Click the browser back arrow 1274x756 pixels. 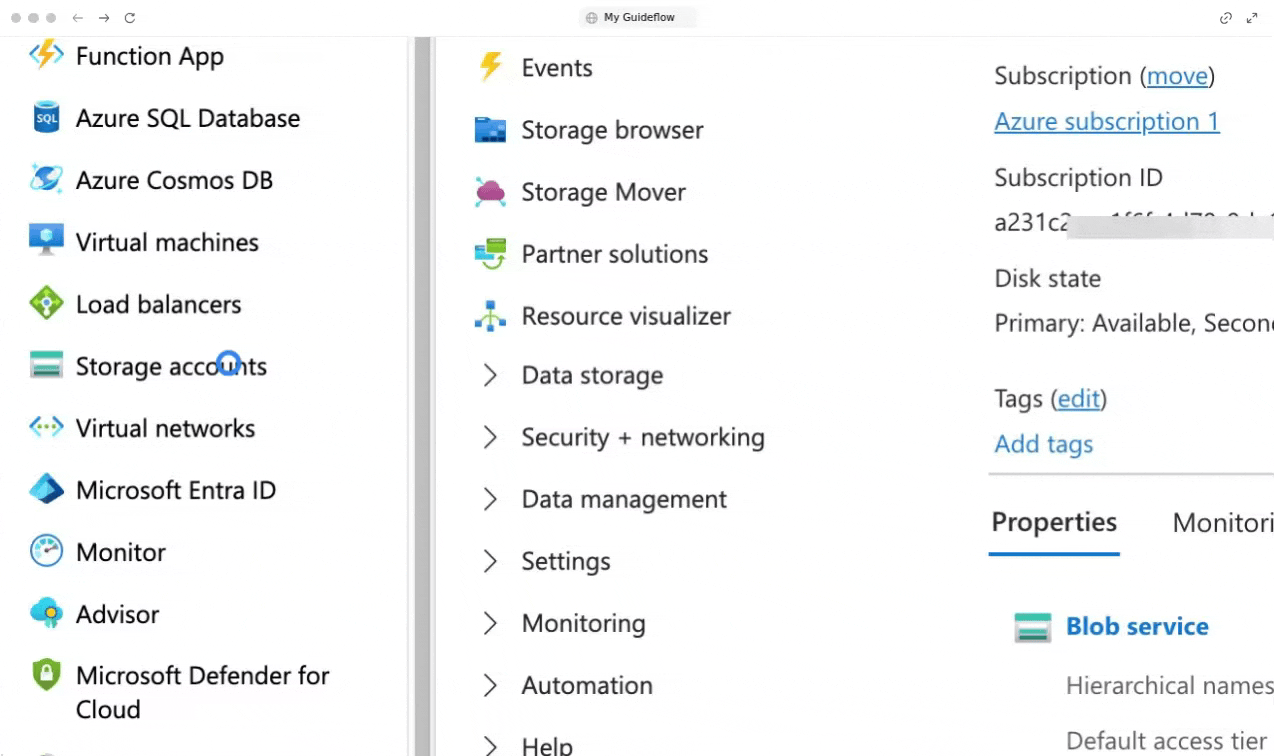[77, 18]
